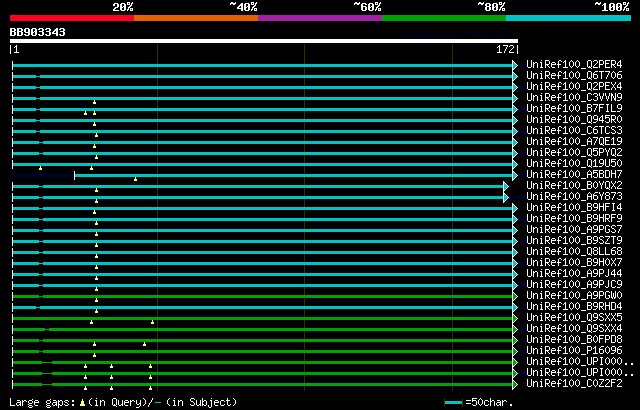Viewport: 640px width, 410px height.
Task: Open the UniRef100_Q6T706 hit label
Action: coord(574,75)
